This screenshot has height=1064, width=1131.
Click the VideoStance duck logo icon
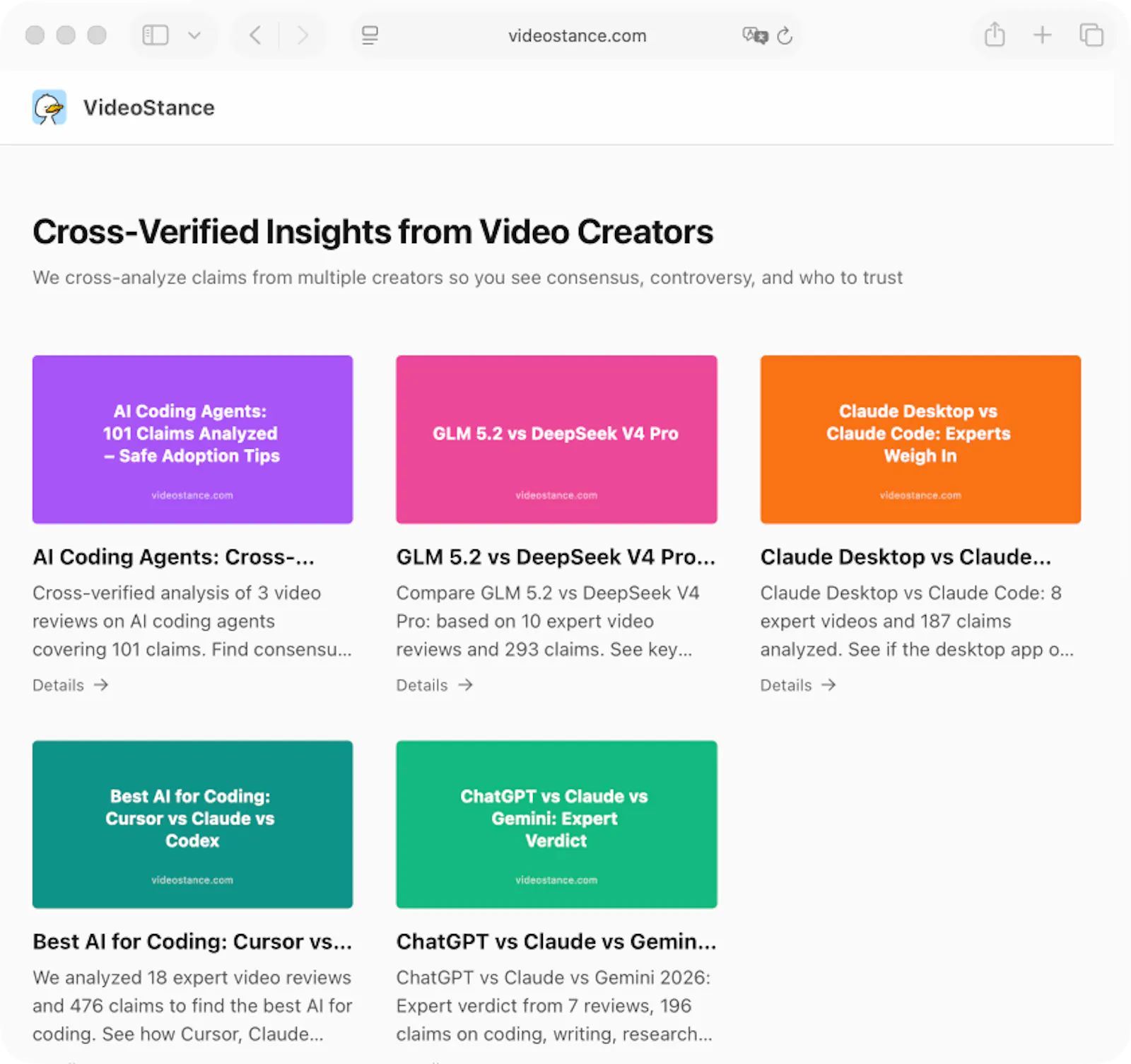point(49,107)
